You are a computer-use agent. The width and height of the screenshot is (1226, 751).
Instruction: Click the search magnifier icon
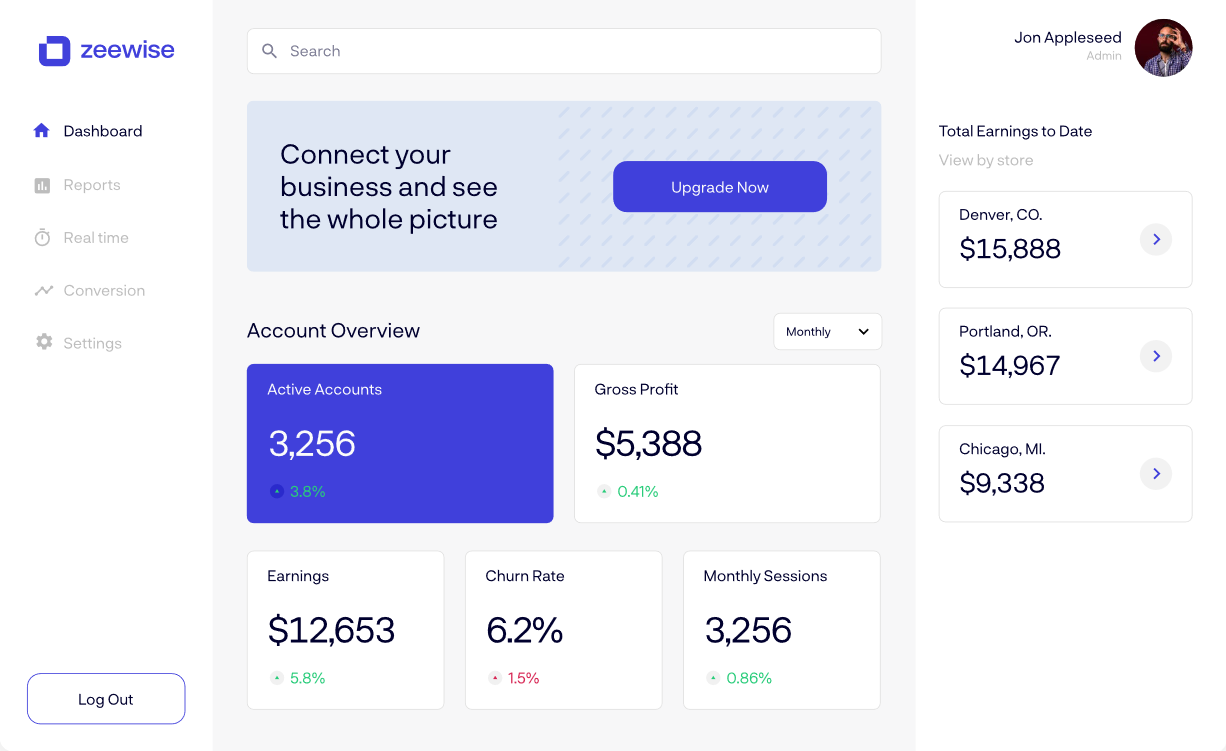269,51
